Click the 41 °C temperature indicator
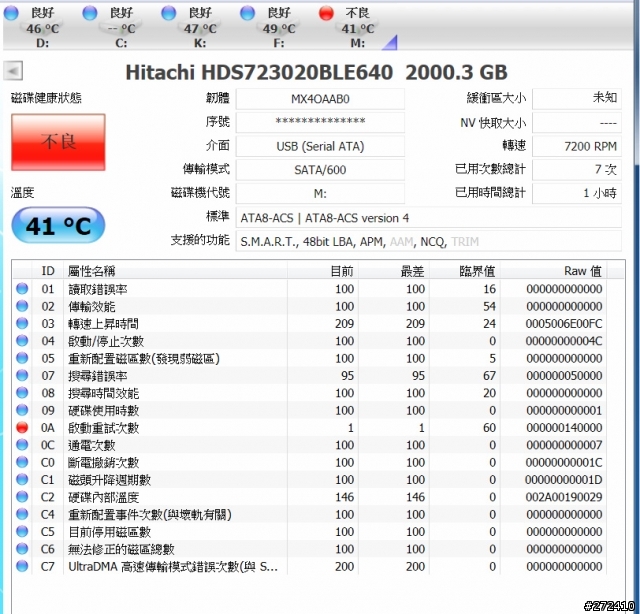This screenshot has height=614, width=640. point(58,225)
